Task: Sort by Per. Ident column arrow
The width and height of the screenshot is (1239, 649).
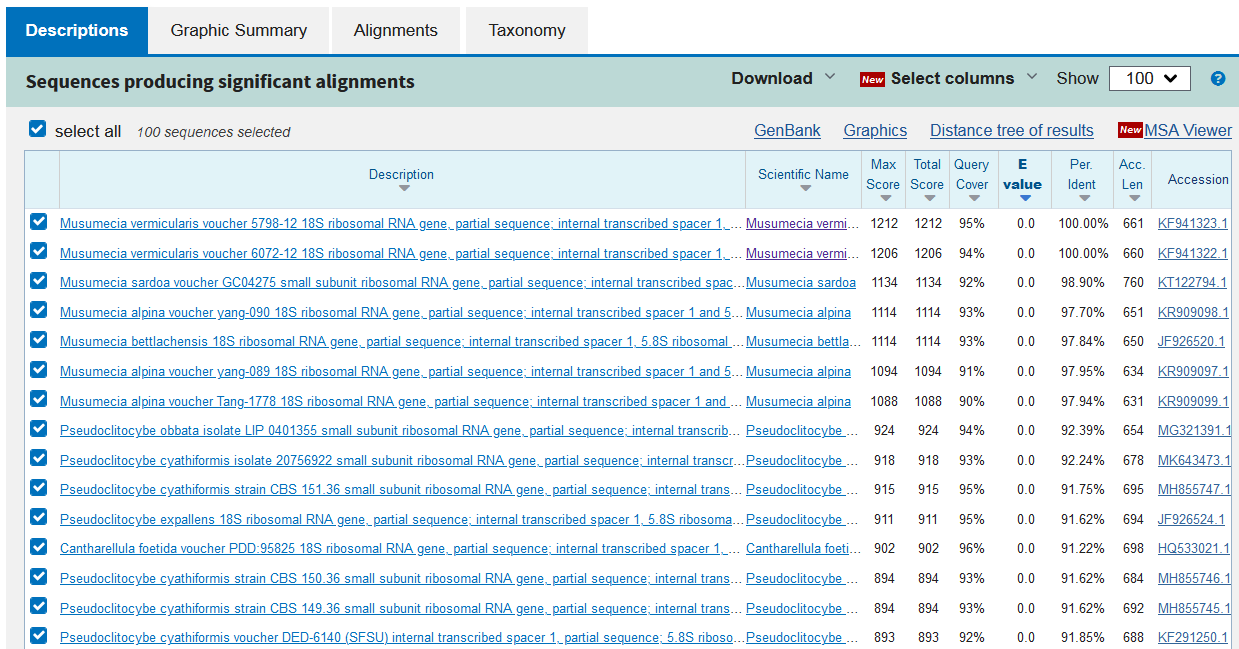Action: click(1083, 198)
